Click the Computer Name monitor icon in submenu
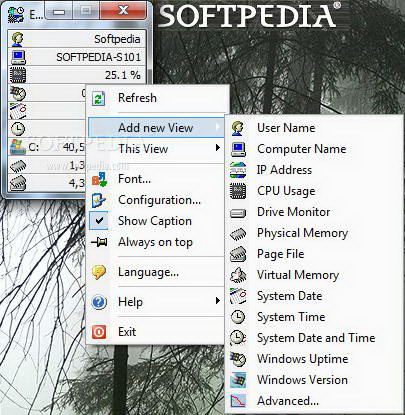 point(238,149)
